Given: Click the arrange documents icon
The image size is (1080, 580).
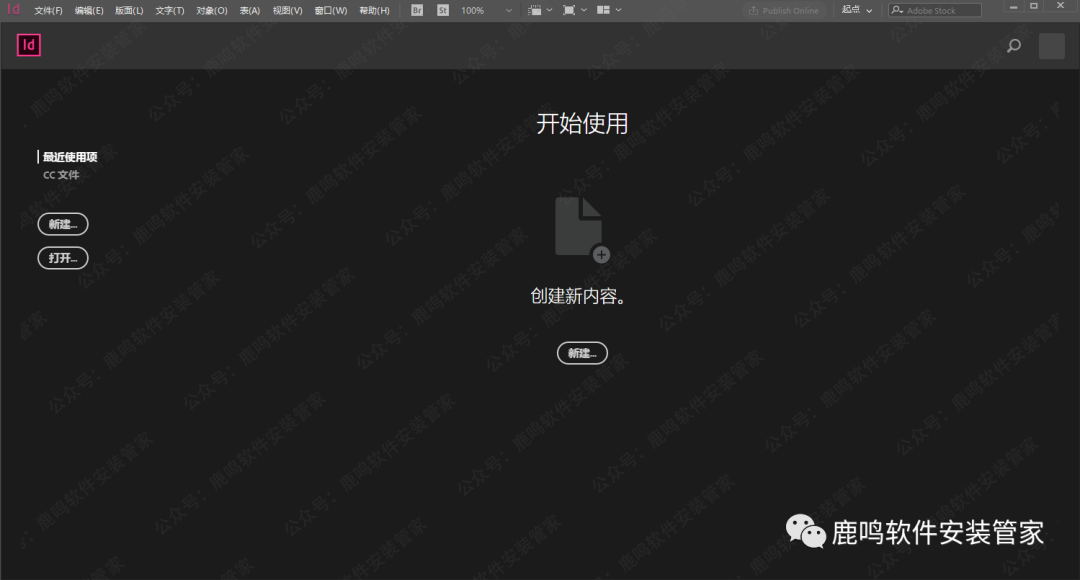Looking at the screenshot, I should pyautogui.click(x=604, y=10).
